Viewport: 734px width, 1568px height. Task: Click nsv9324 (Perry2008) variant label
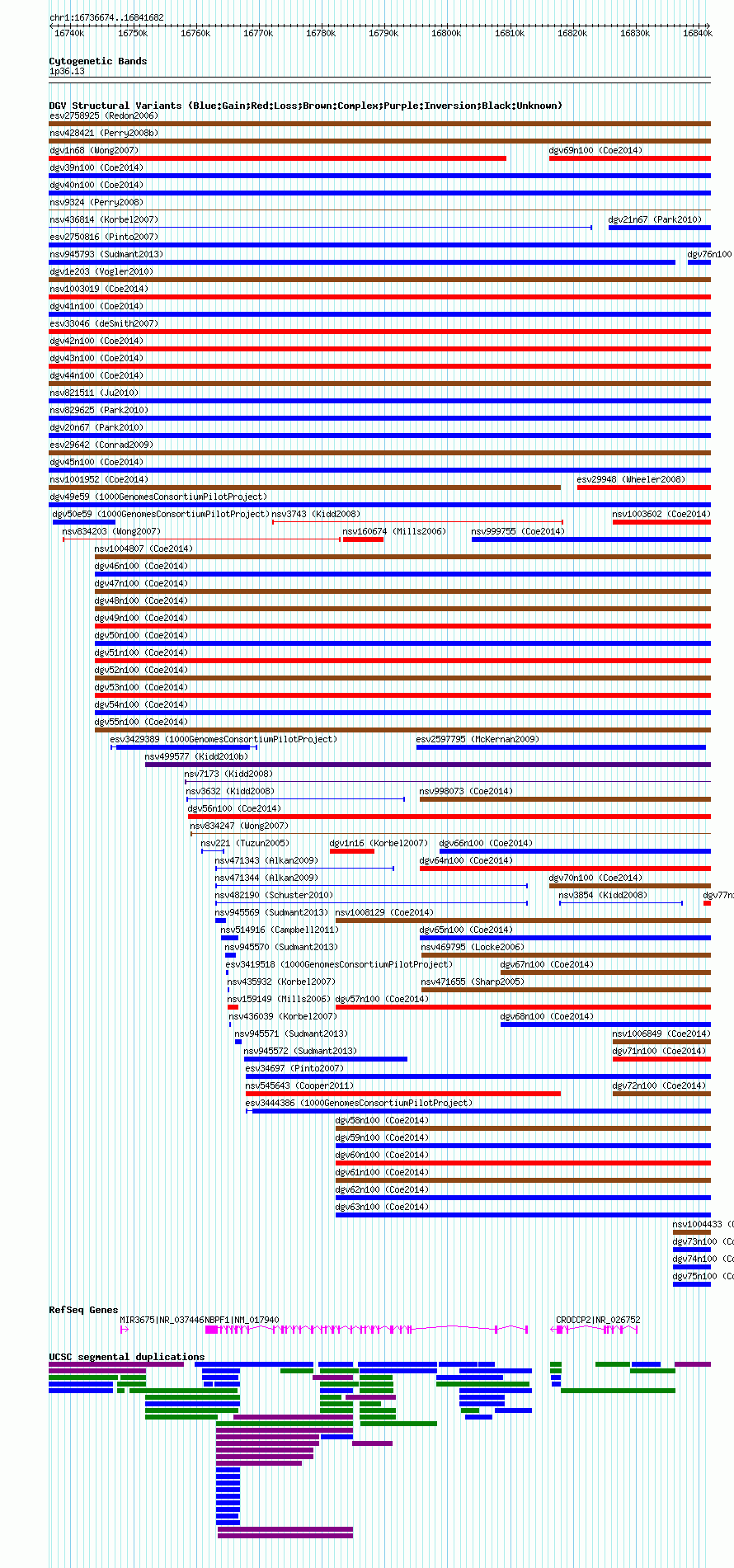[96, 203]
